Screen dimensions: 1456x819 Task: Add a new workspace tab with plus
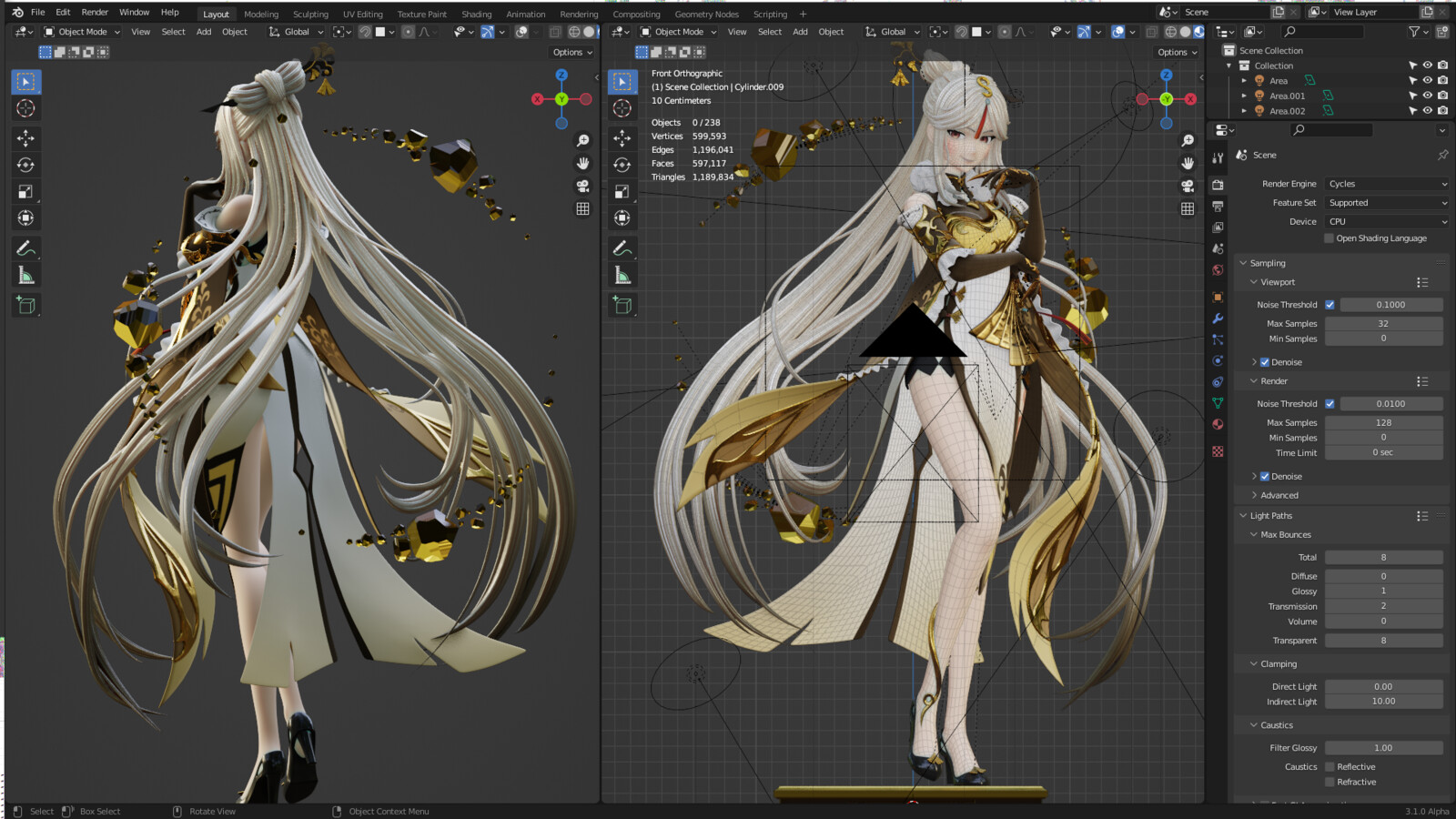click(x=803, y=15)
